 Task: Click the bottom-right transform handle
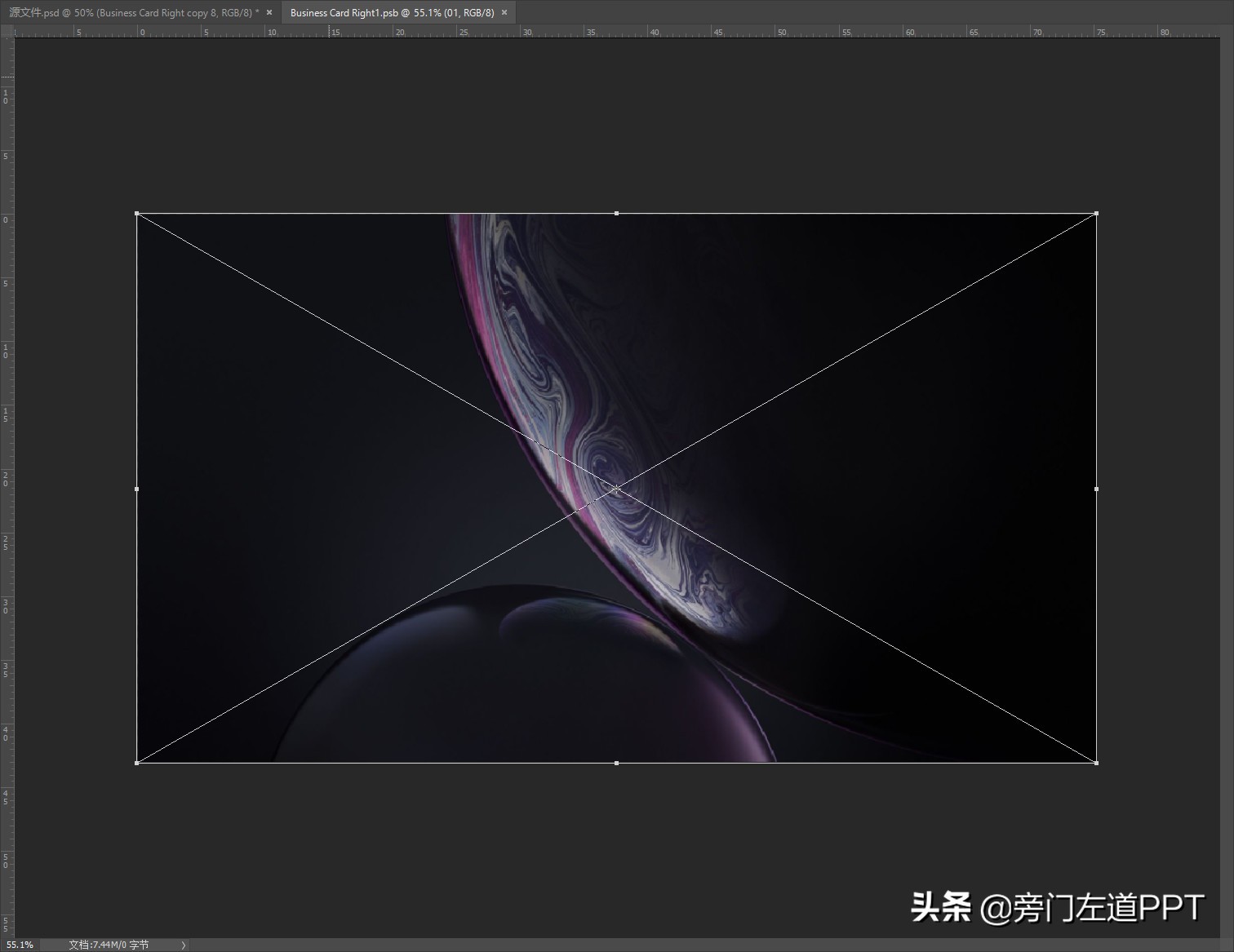(x=1096, y=763)
